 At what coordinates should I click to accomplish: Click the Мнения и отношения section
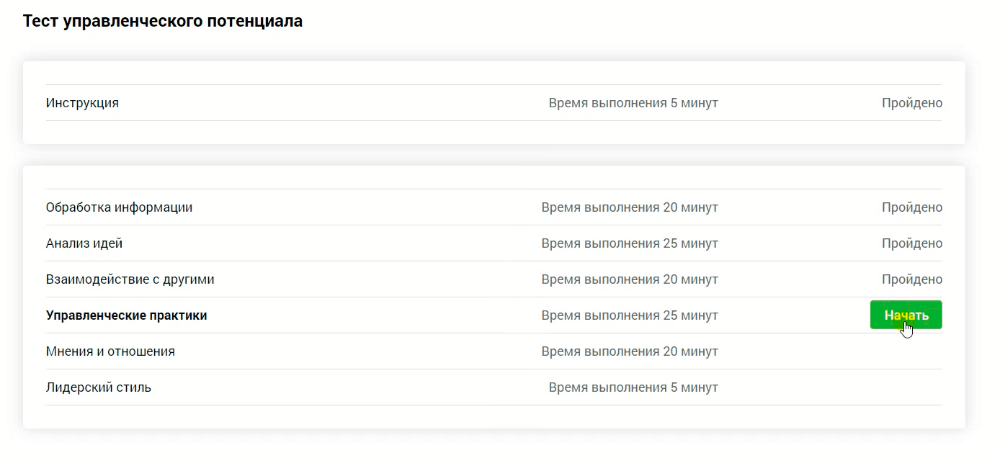110,352
